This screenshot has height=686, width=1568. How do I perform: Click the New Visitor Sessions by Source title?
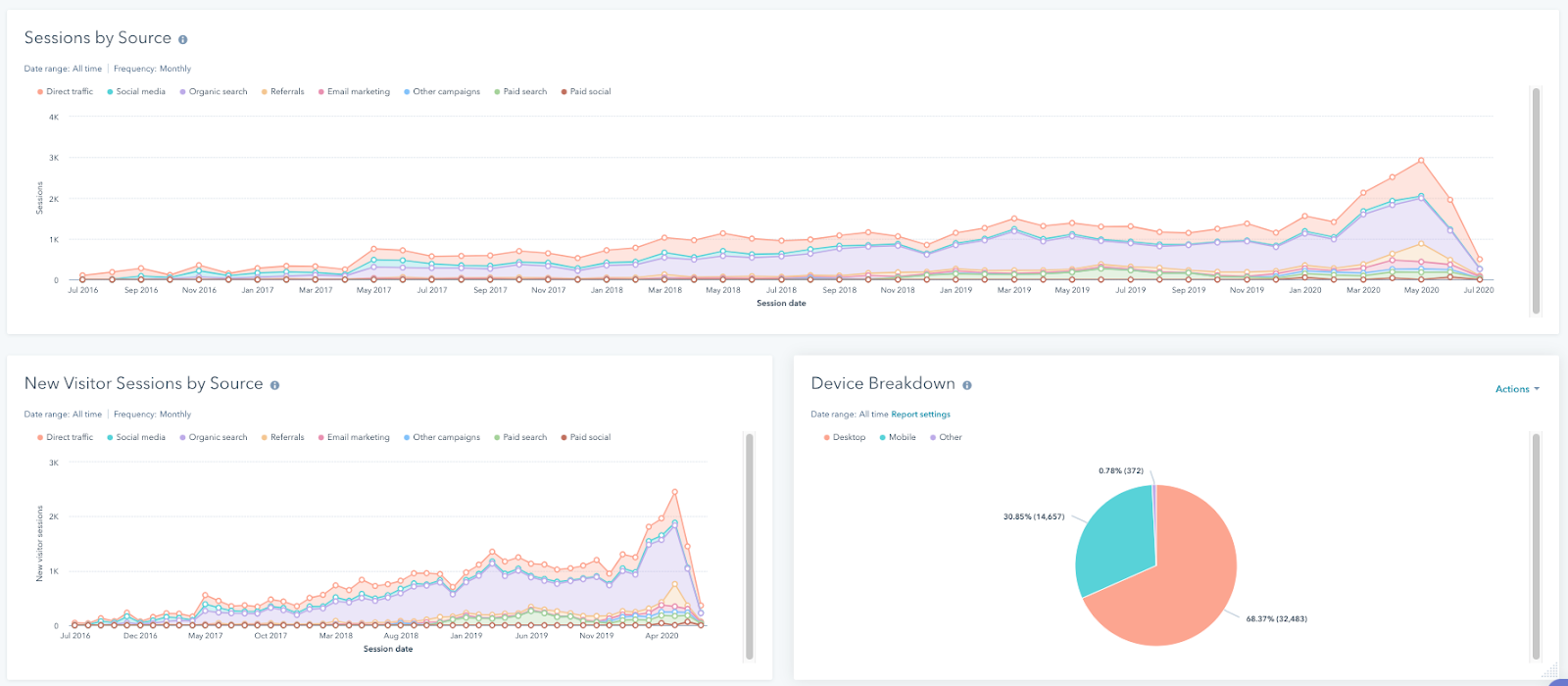[143, 384]
